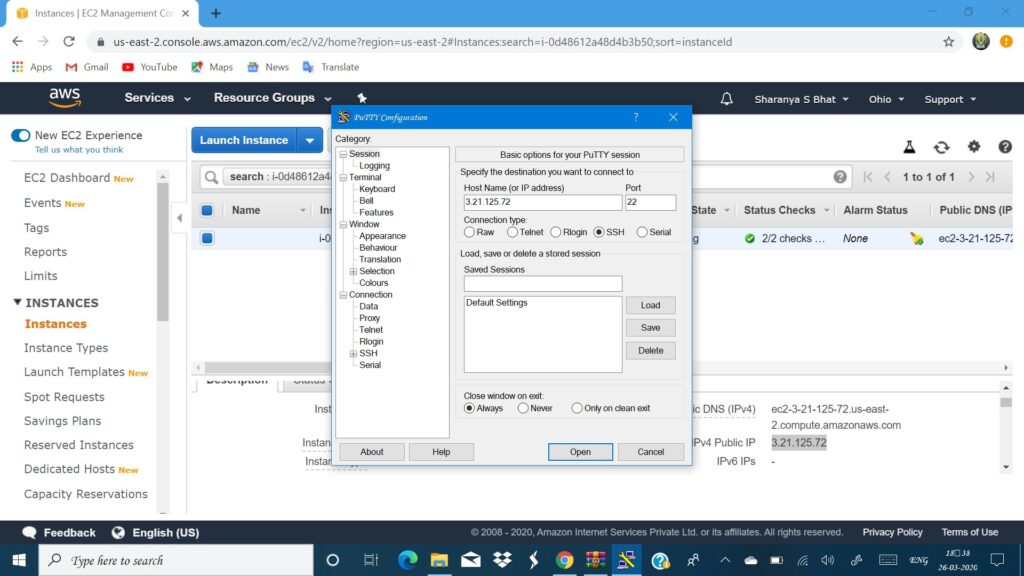Click the AWS logo home icon
1024x576 pixels.
coord(65,98)
